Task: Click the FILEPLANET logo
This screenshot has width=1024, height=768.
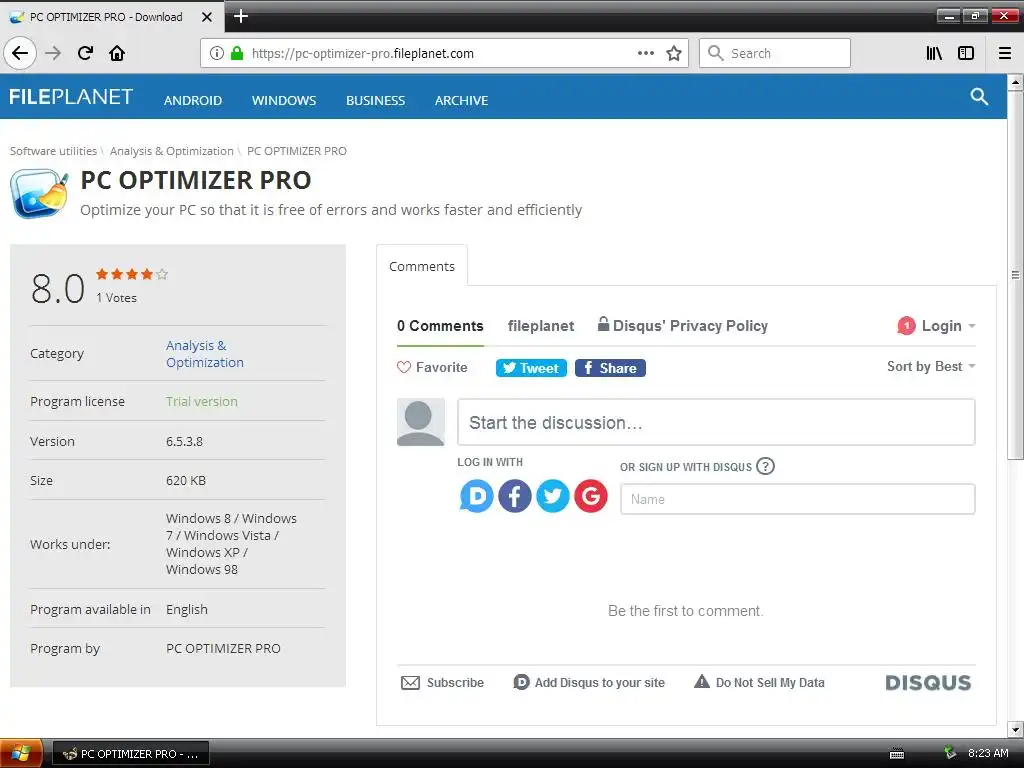Action: (x=71, y=97)
